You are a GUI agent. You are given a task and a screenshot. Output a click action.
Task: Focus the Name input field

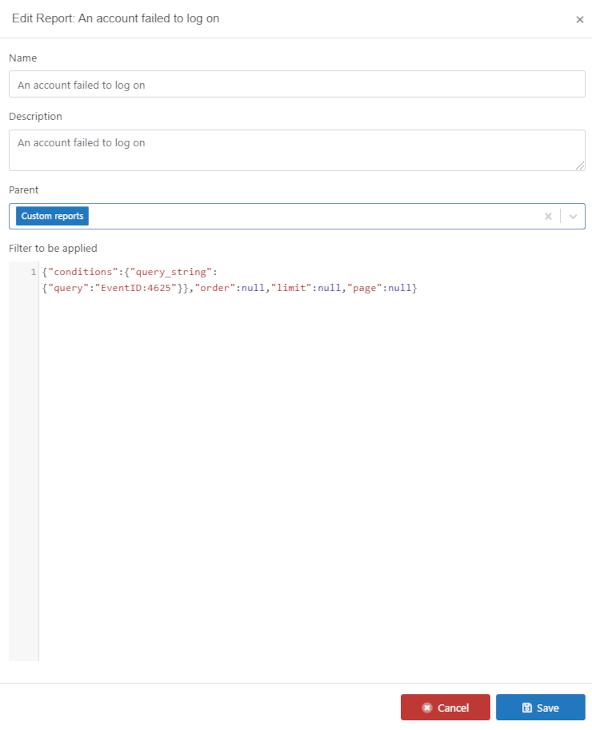(297, 84)
